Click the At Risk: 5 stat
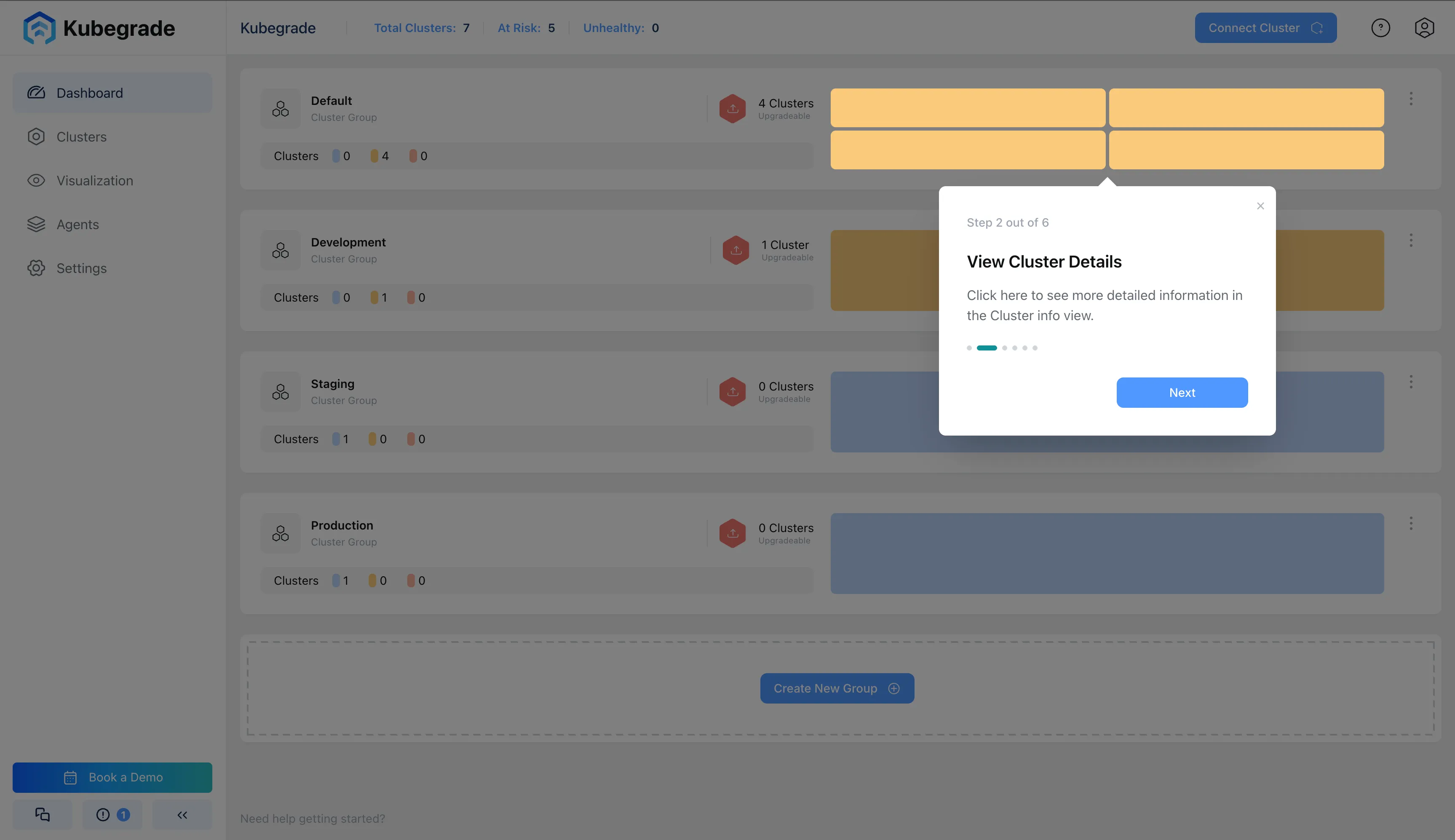The image size is (1455, 840). click(x=526, y=28)
